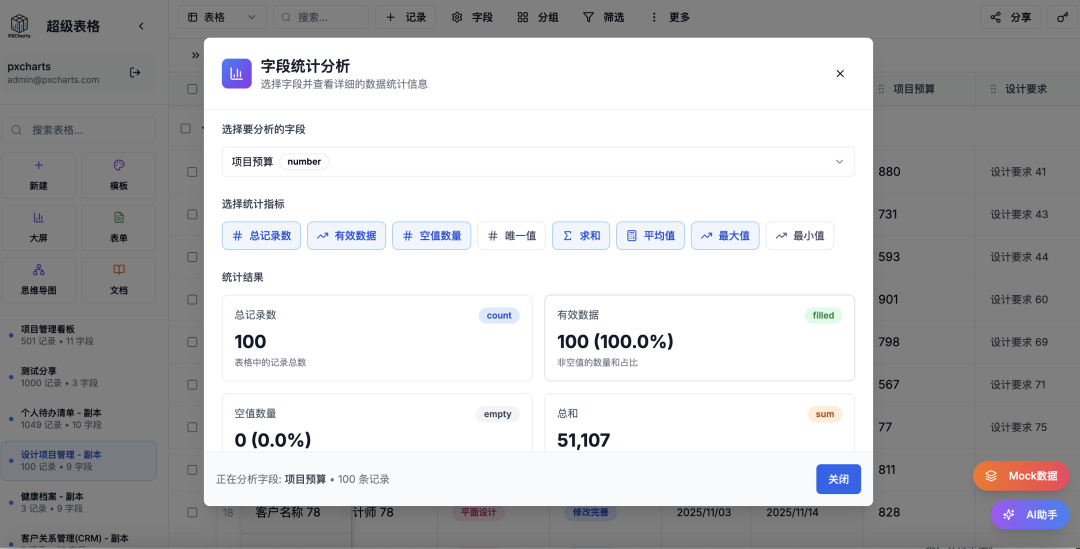Image resolution: width=1080 pixels, height=549 pixels.
Task: Click the share icon in 分享 button
Action: point(995,17)
